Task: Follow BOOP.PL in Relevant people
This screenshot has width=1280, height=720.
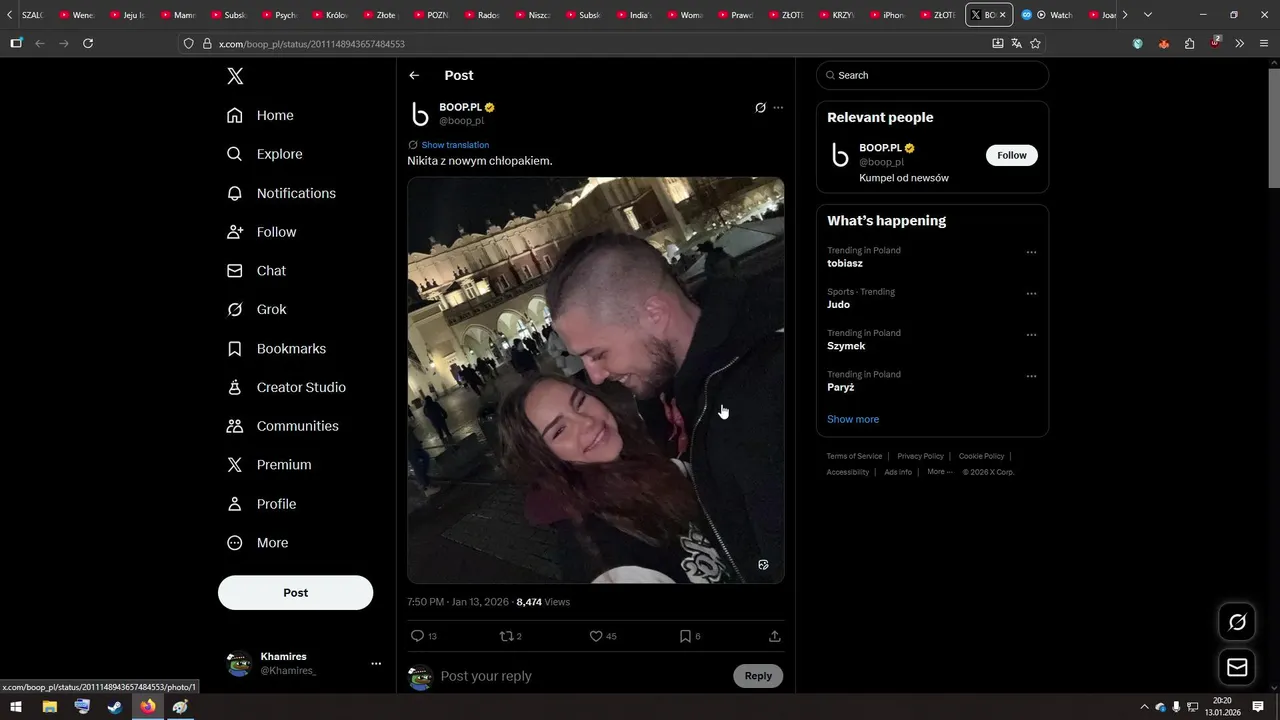Action: (x=1012, y=155)
